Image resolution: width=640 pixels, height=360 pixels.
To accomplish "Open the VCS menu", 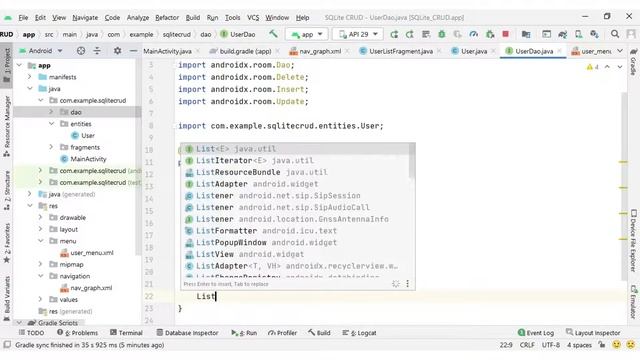I will 253,18.
